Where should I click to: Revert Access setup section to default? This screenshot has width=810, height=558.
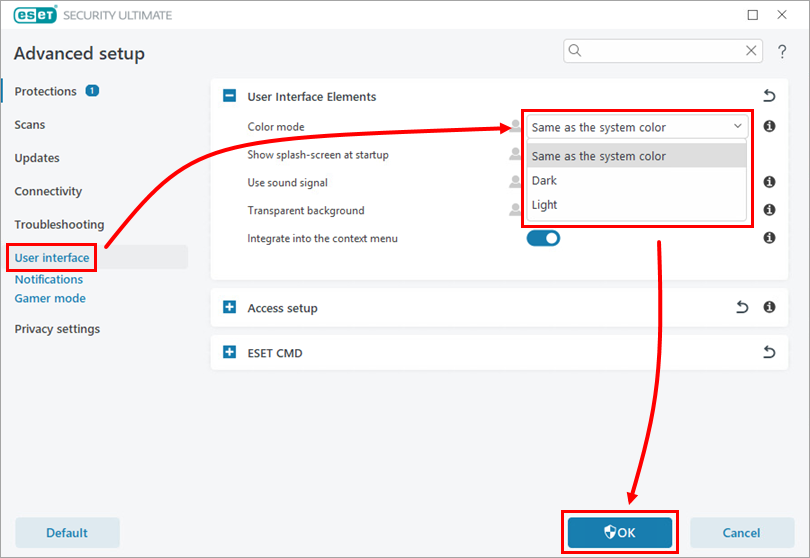click(742, 307)
